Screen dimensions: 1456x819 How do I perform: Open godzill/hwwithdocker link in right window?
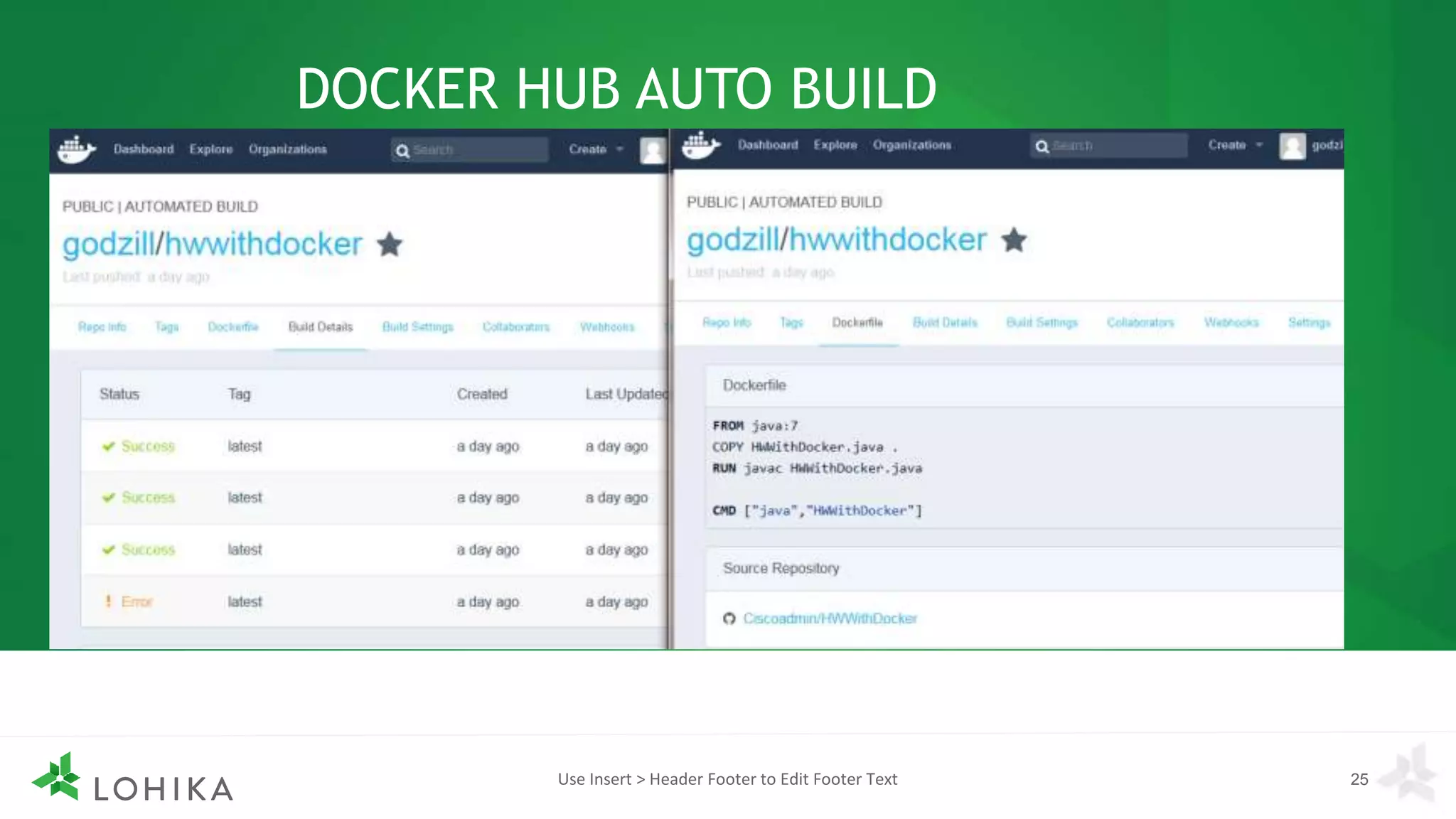click(837, 240)
